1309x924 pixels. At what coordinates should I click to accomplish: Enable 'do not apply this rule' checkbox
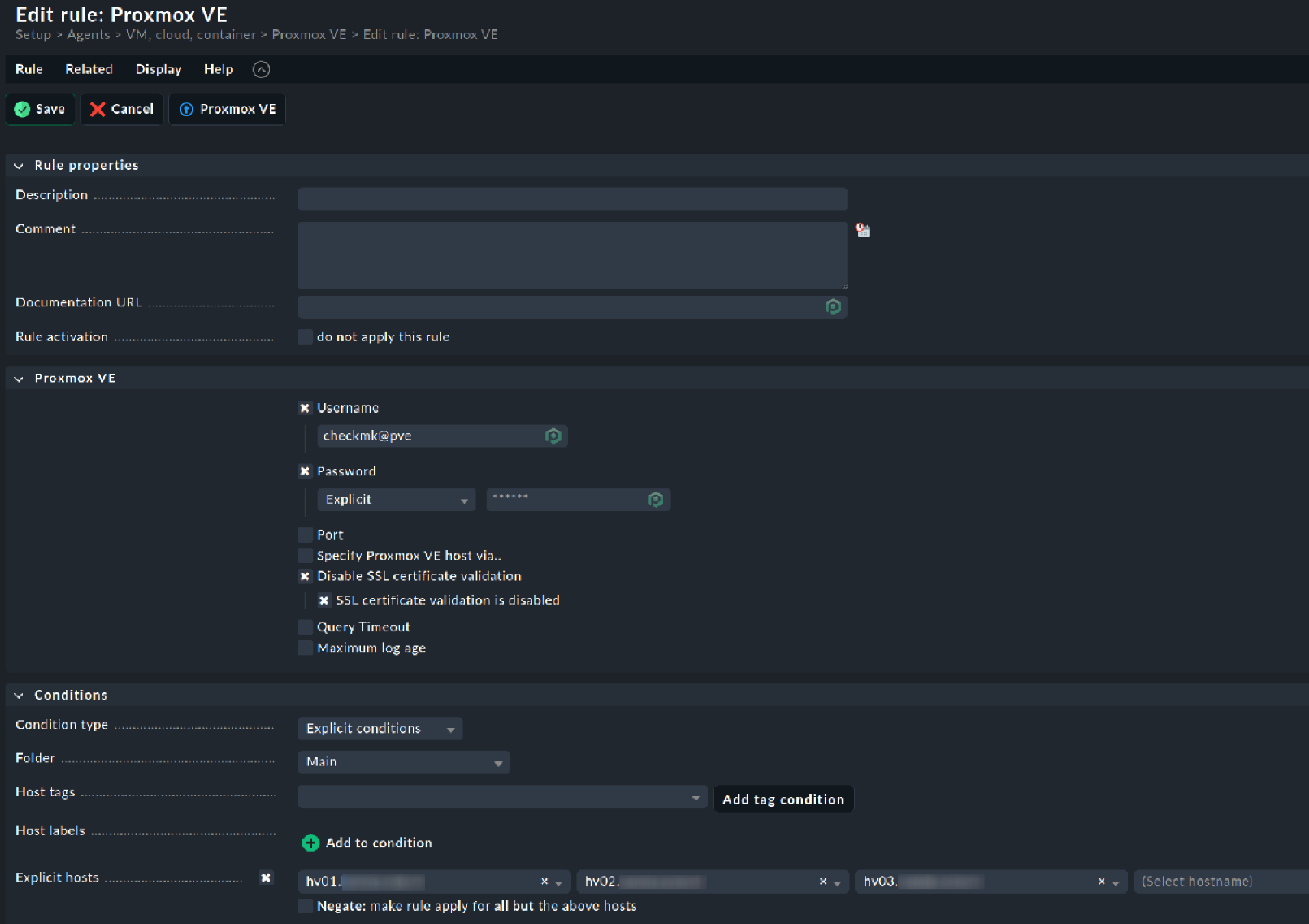305,337
